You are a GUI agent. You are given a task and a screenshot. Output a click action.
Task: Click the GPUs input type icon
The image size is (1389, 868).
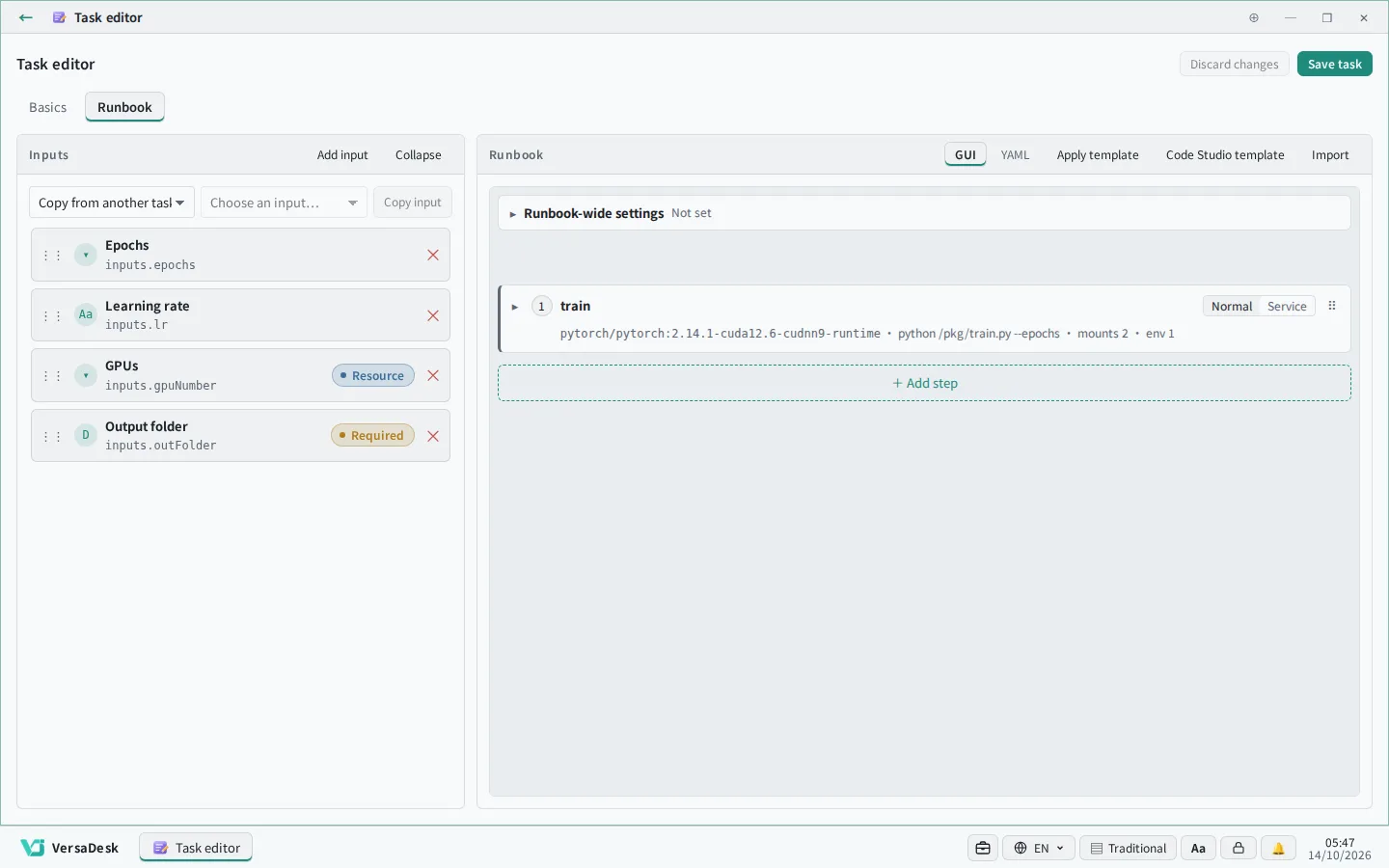tap(86, 376)
